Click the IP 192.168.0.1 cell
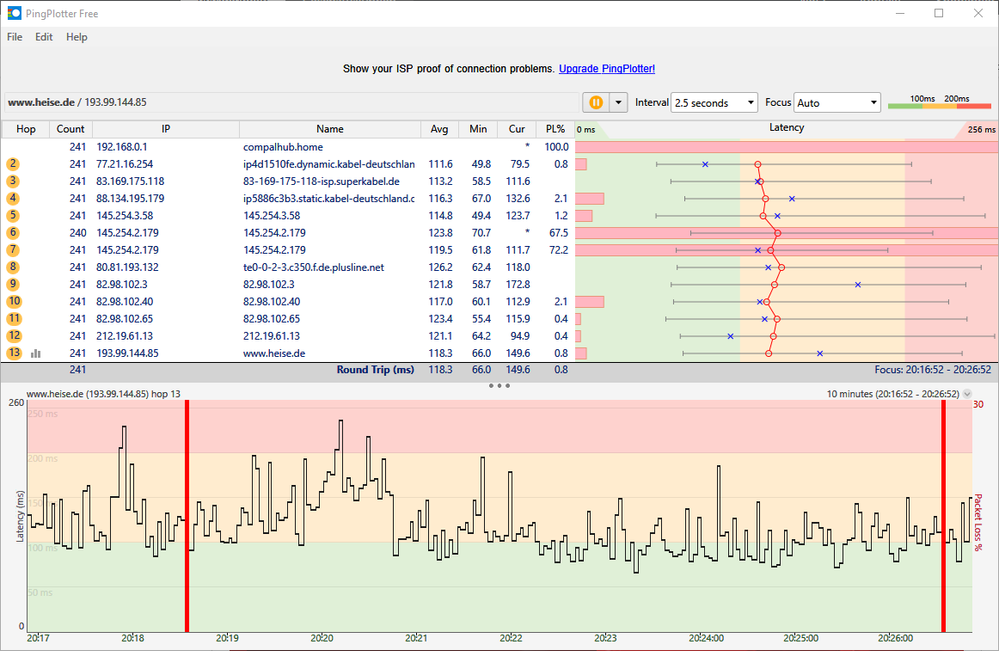 click(122, 147)
